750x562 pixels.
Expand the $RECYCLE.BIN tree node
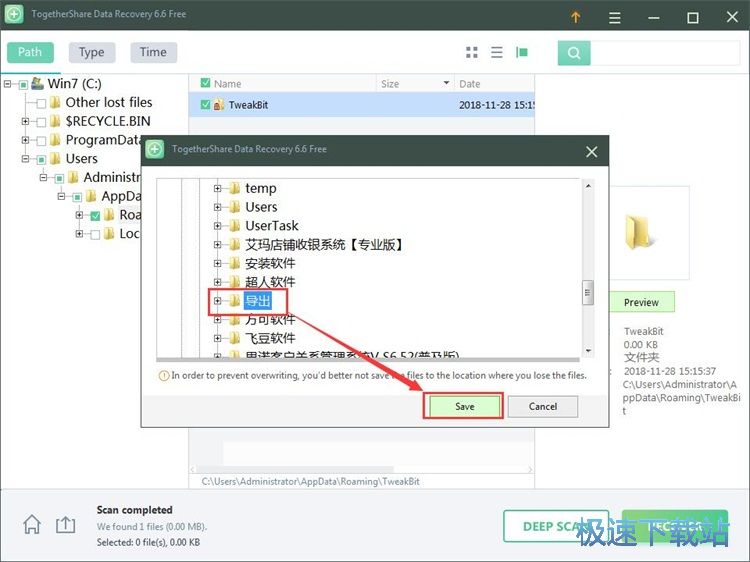[25, 121]
